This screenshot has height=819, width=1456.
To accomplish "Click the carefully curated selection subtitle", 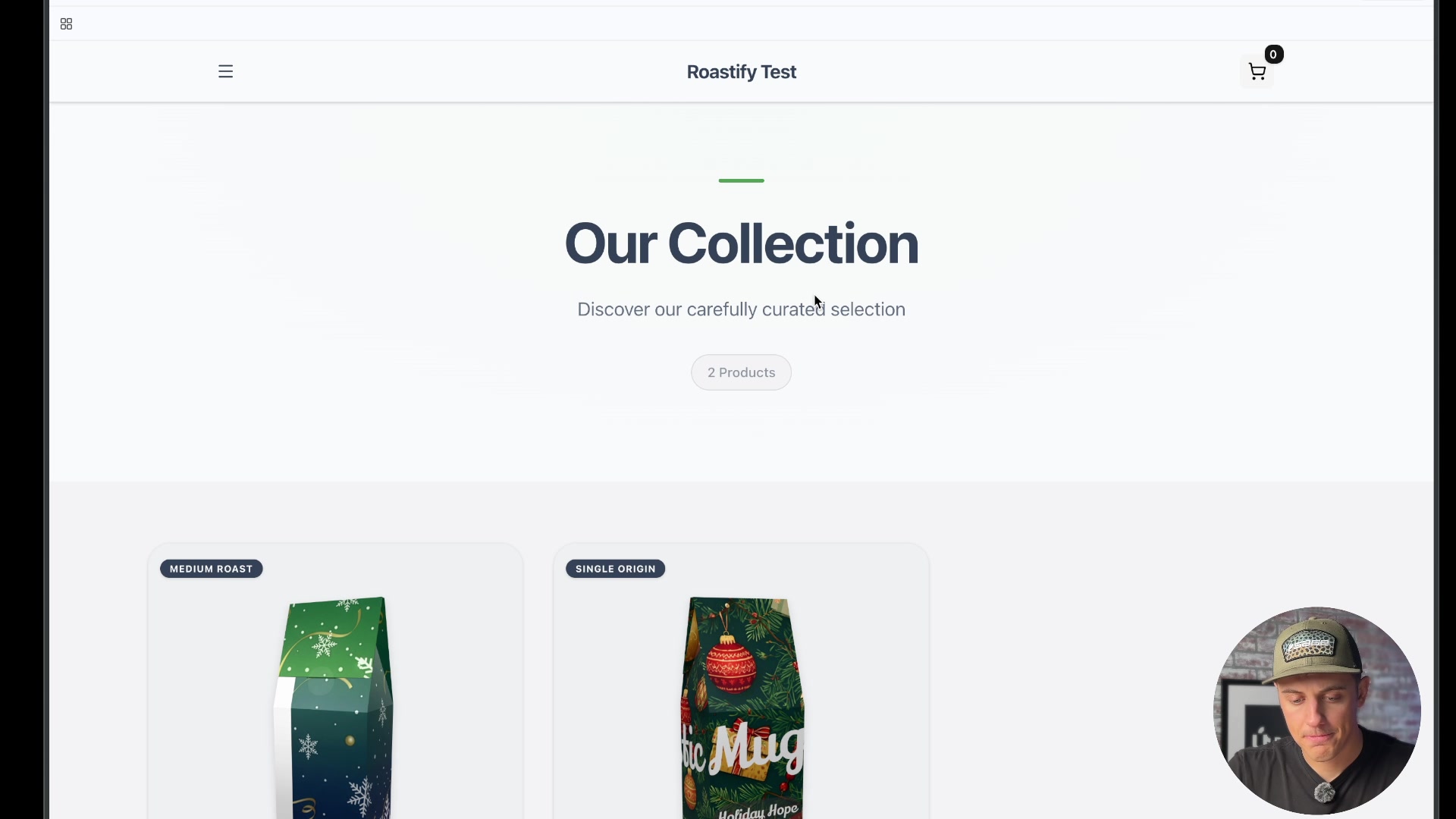I will tap(741, 309).
